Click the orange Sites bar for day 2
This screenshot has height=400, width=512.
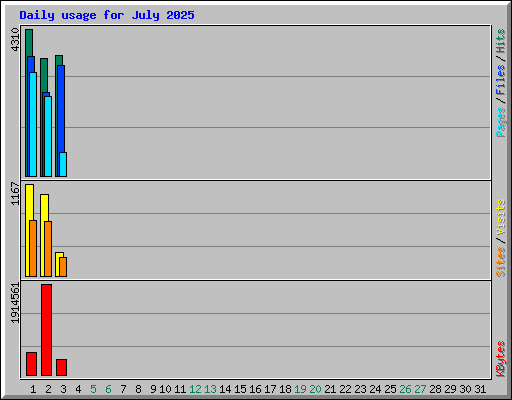(48, 249)
